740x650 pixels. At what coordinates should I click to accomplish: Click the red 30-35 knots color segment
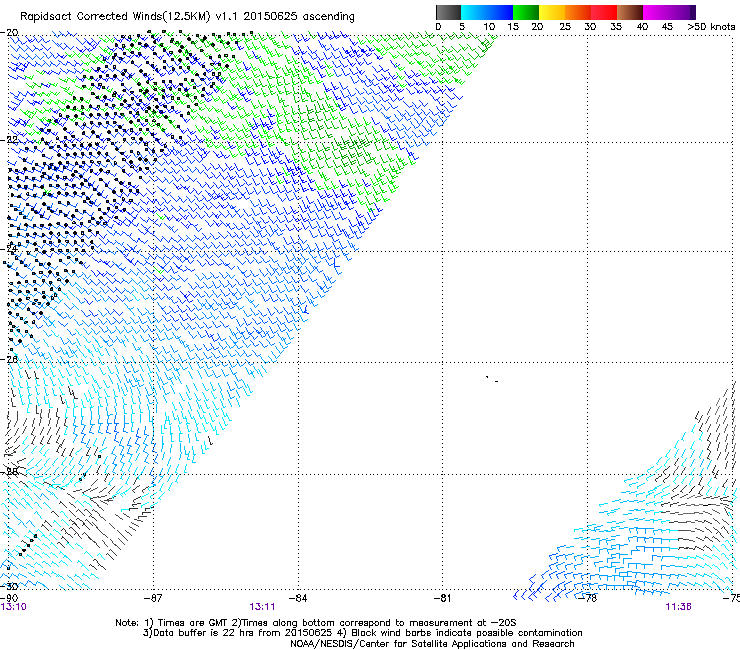(604, 12)
